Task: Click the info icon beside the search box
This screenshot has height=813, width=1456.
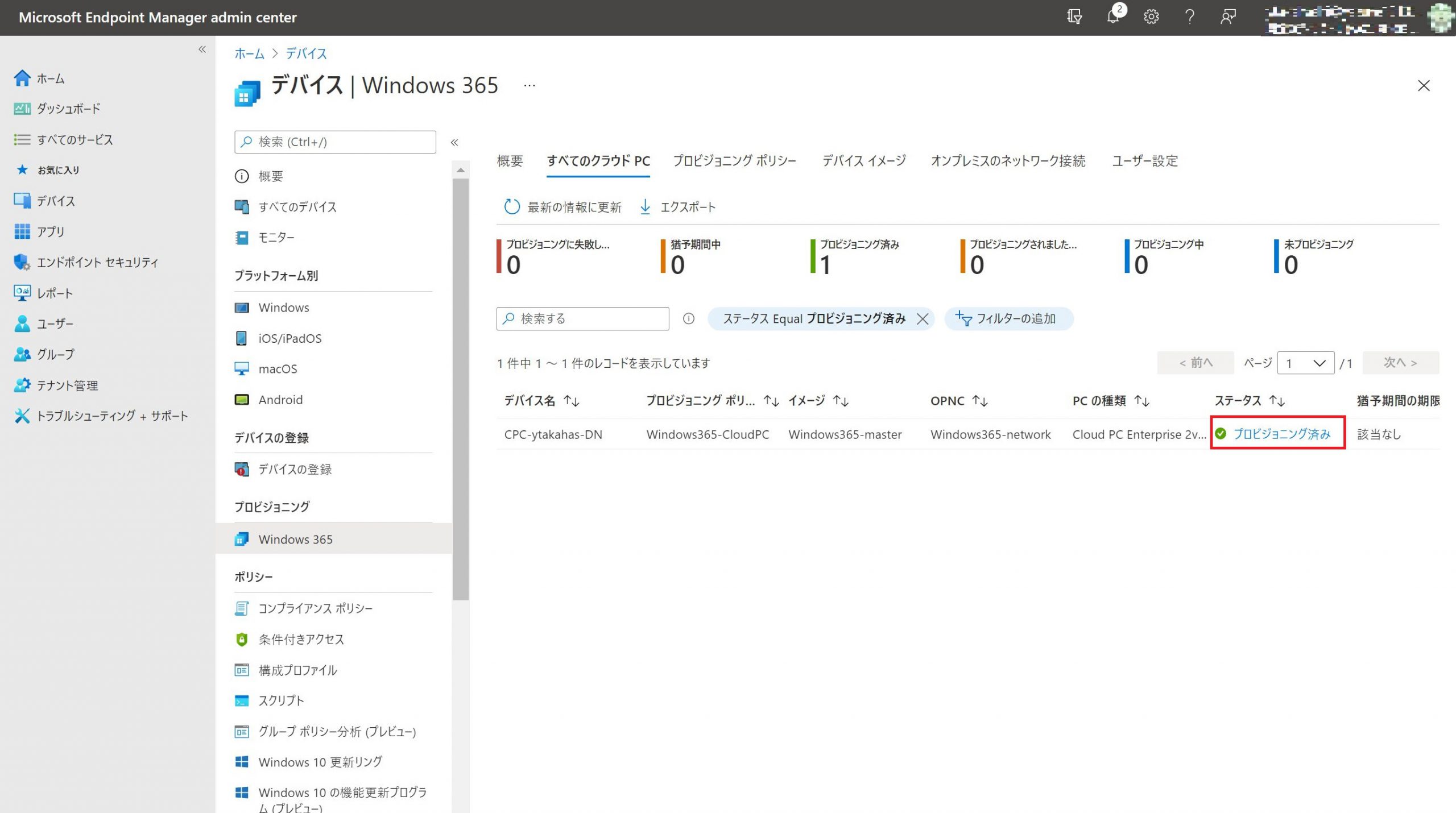Action: click(688, 319)
